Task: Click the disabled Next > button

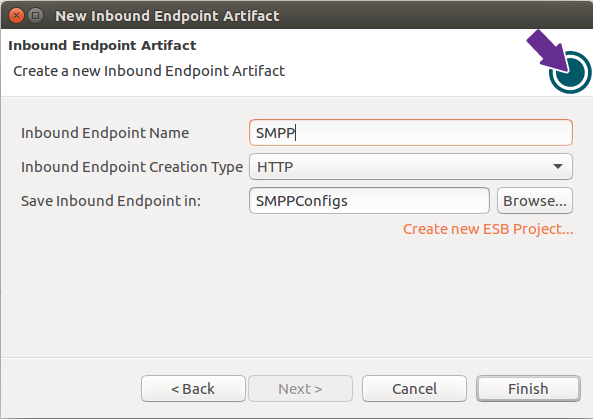Action: coord(300,388)
